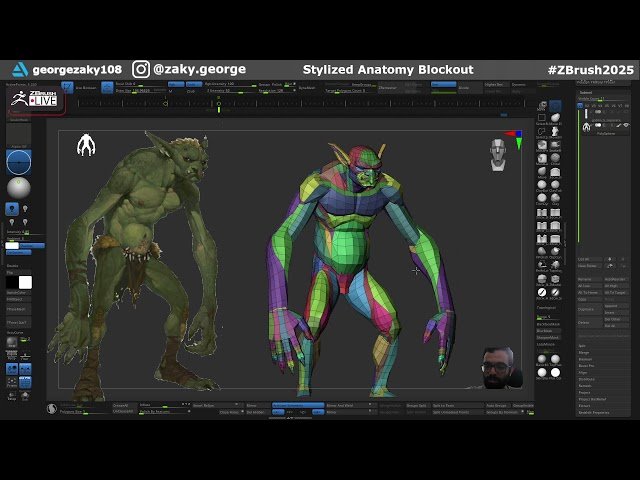
Task: Click the move-up arrow beside List All
Action: (x=610, y=259)
